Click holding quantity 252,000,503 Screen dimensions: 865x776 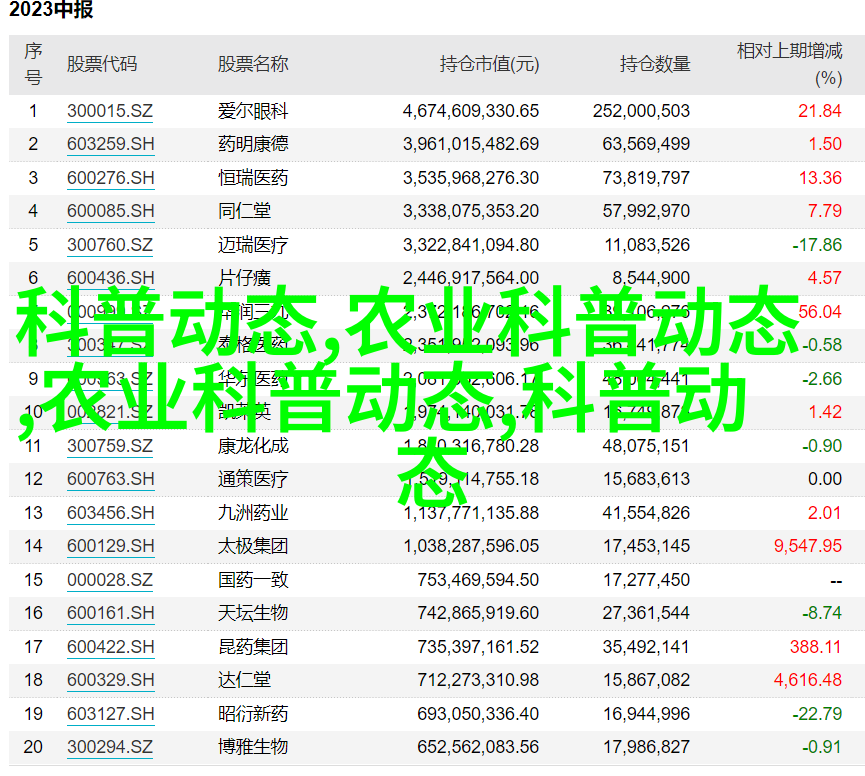642,111
